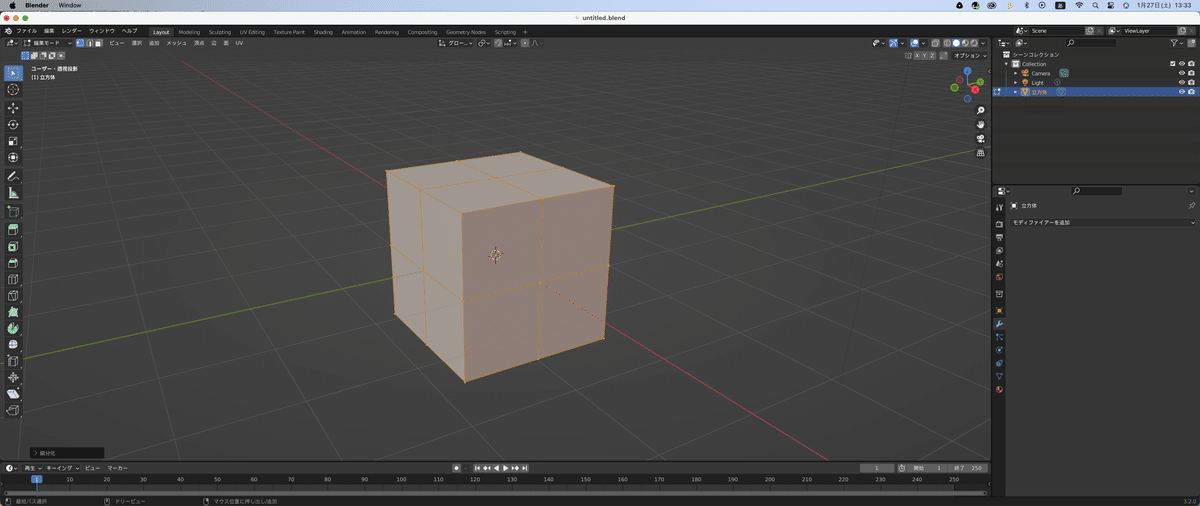The height and width of the screenshot is (506, 1200).
Task: Expand the Camera item in outliner
Action: click(1015, 73)
